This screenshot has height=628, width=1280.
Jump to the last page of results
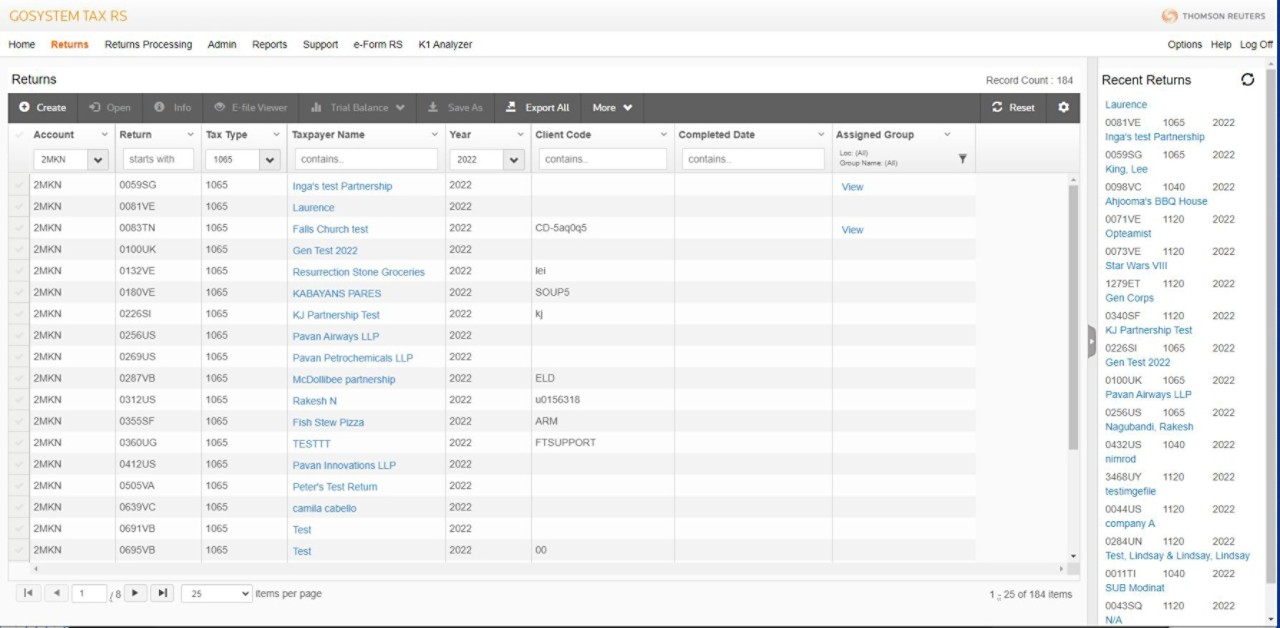click(162, 593)
